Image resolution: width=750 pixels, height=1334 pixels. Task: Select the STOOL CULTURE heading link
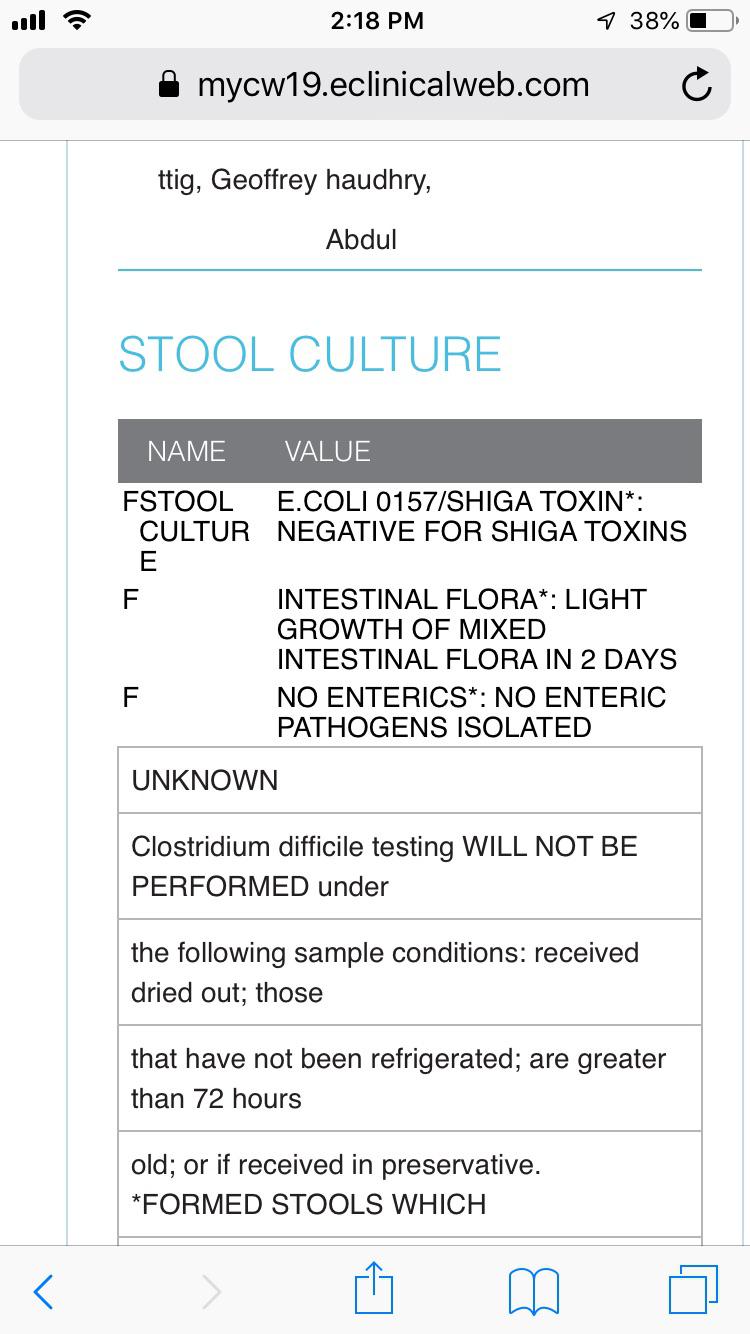click(310, 355)
